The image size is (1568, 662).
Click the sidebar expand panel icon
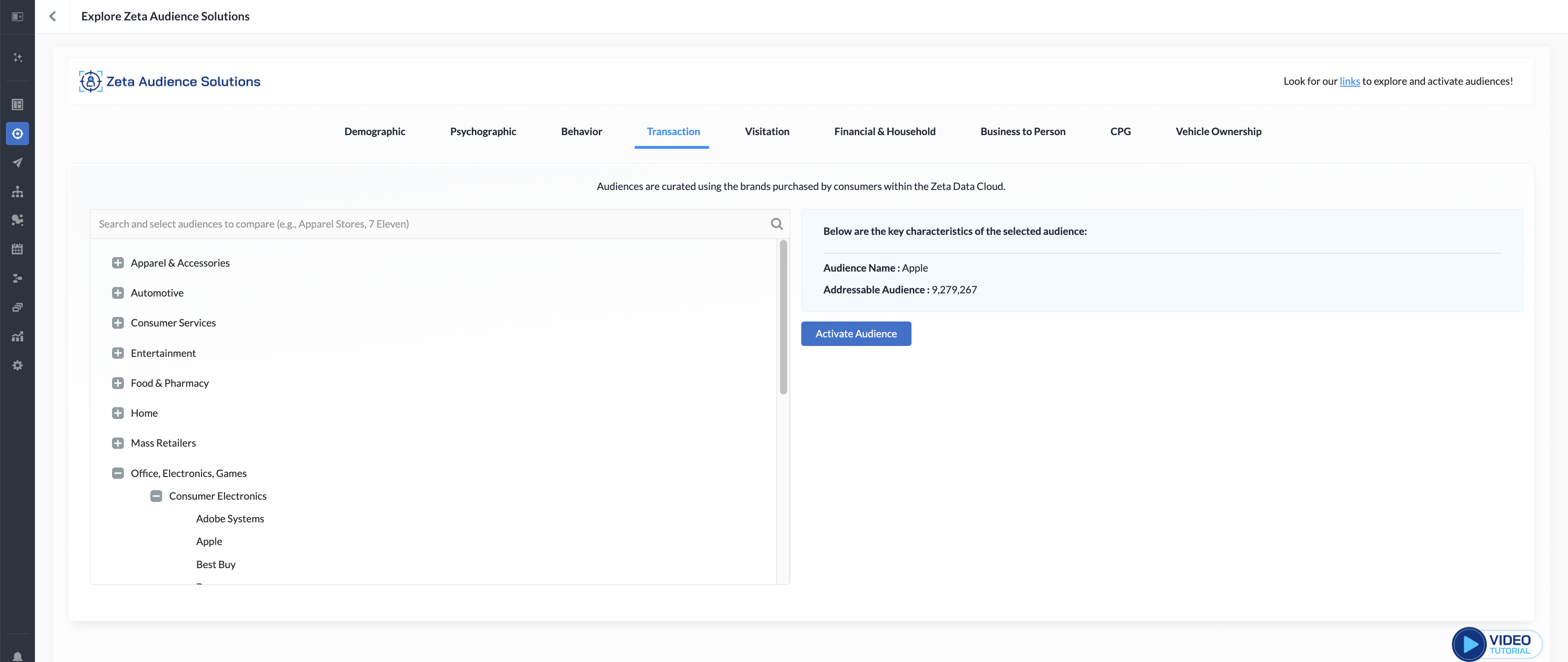17,16
